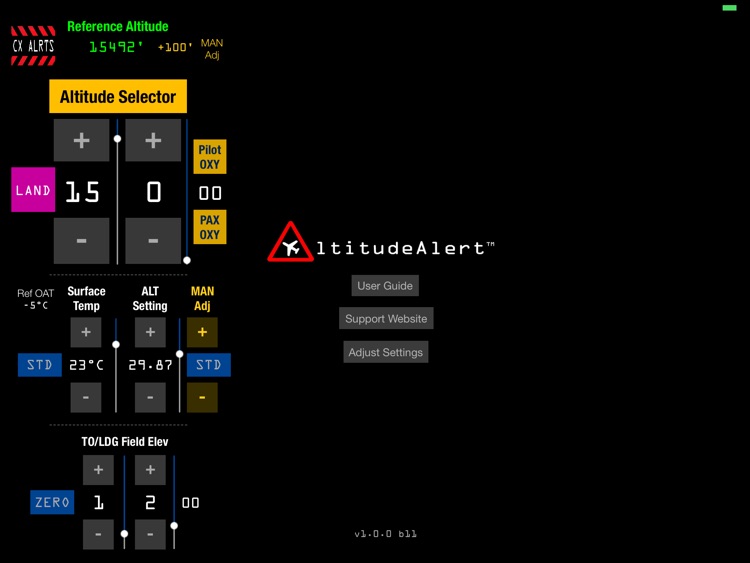The image size is (750, 563).
Task: Click the AltitudeAlert airplane triangle logo
Action: [290, 242]
